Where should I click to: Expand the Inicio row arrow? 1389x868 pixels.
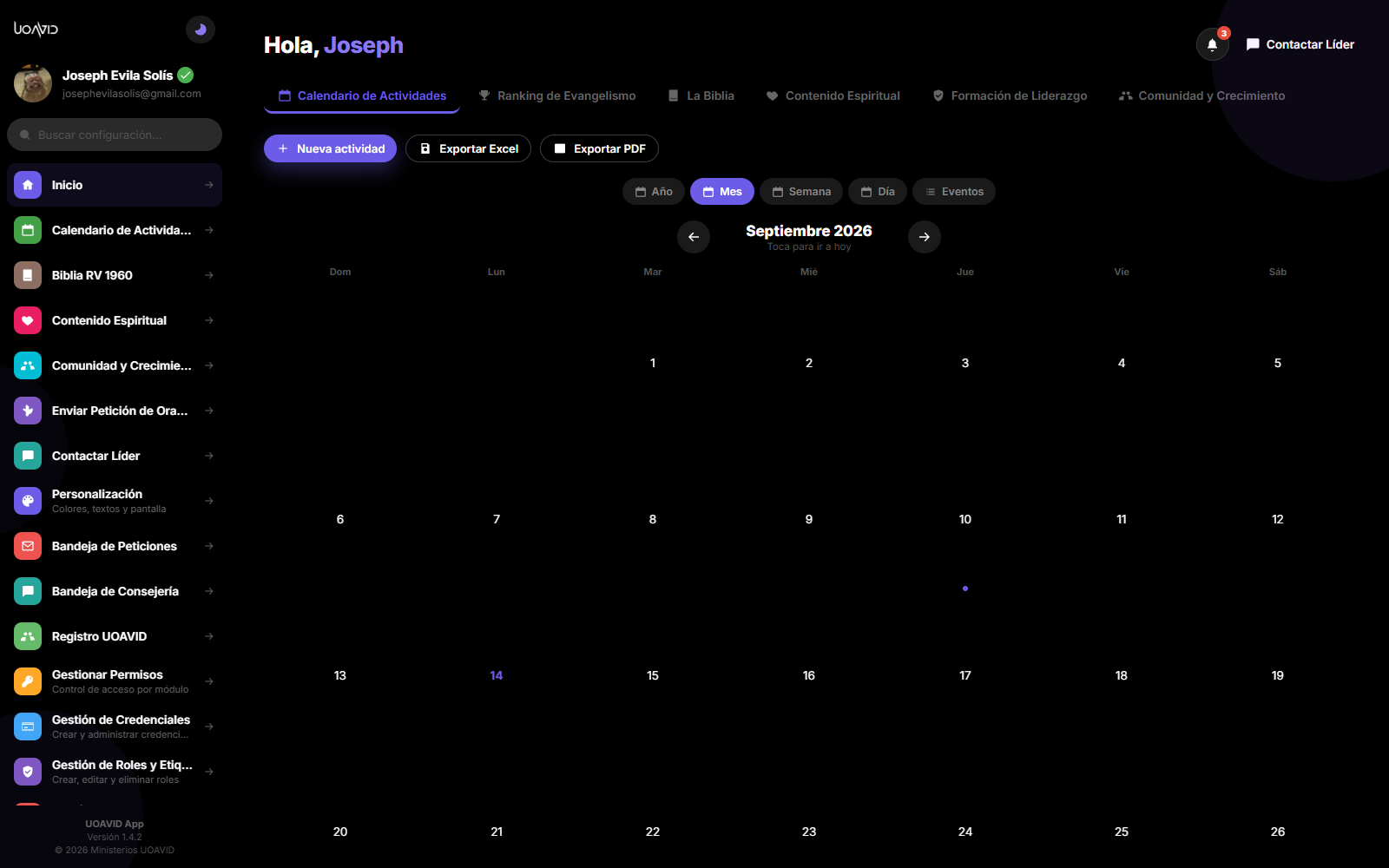click(x=209, y=185)
